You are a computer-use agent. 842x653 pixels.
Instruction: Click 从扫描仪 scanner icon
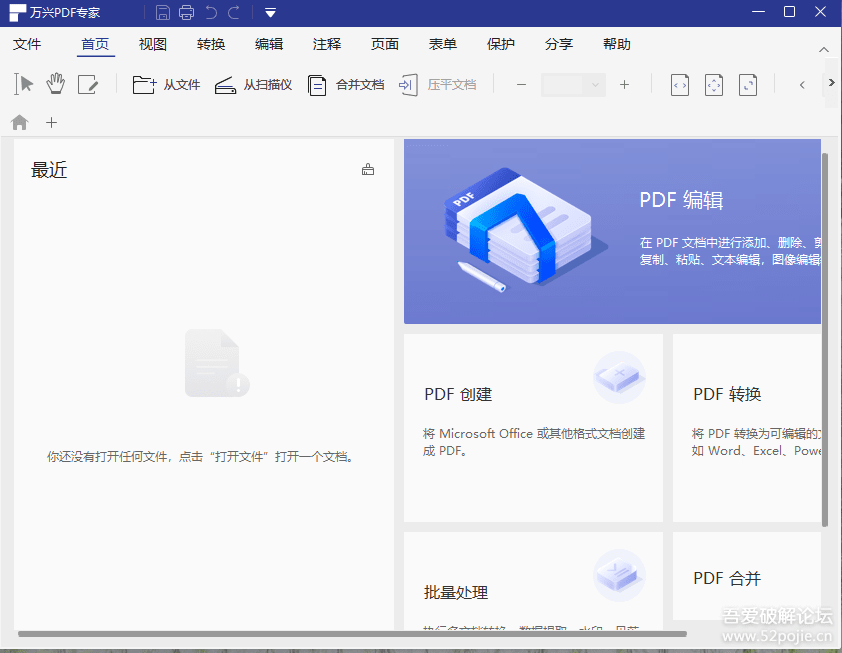point(253,85)
